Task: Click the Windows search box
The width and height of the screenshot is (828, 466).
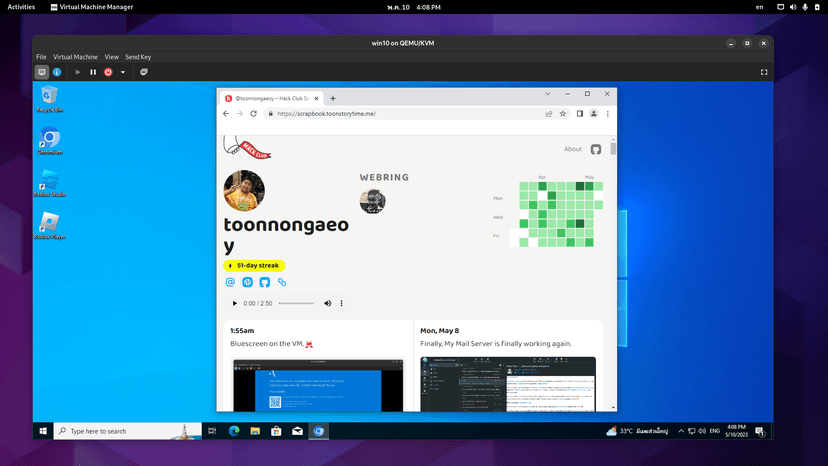Action: [x=127, y=431]
